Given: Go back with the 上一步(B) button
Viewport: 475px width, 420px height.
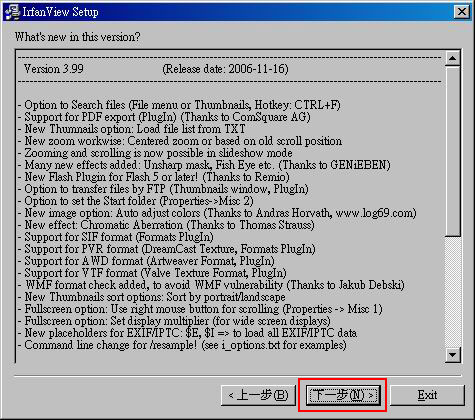Looking at the screenshot, I should [258, 395].
